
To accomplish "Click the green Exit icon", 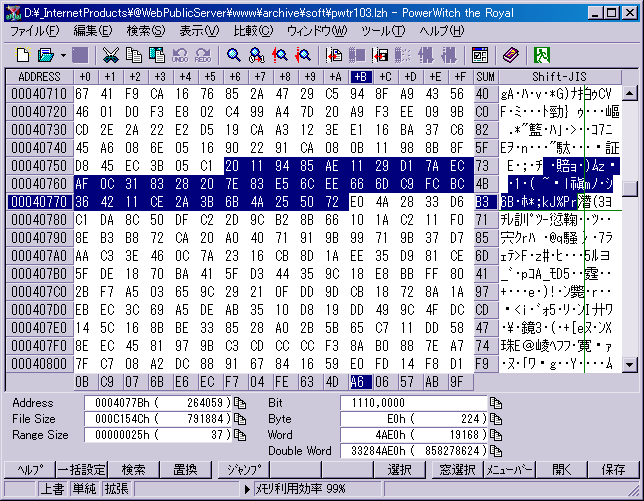I will pyautogui.click(x=542, y=55).
